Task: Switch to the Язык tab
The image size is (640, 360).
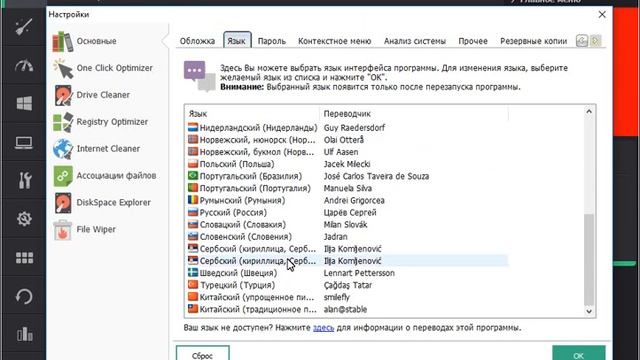Action: pyautogui.click(x=237, y=40)
